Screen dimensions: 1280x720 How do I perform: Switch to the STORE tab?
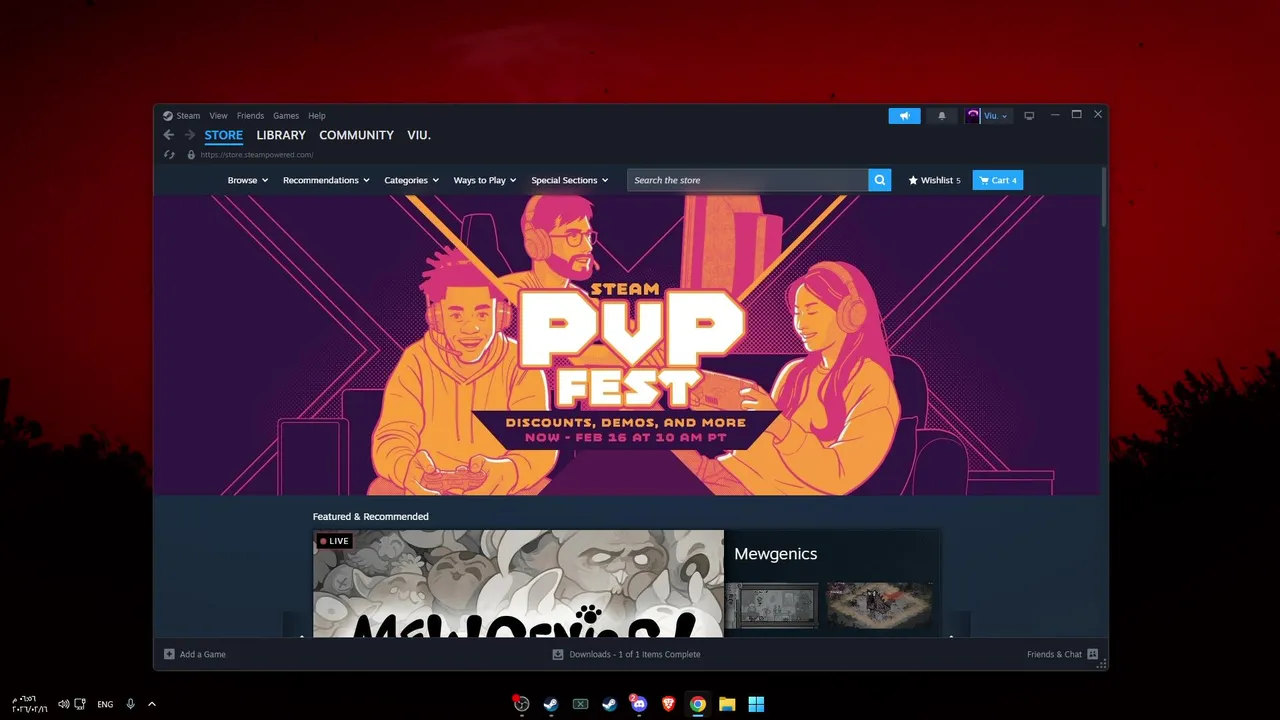pyautogui.click(x=224, y=135)
